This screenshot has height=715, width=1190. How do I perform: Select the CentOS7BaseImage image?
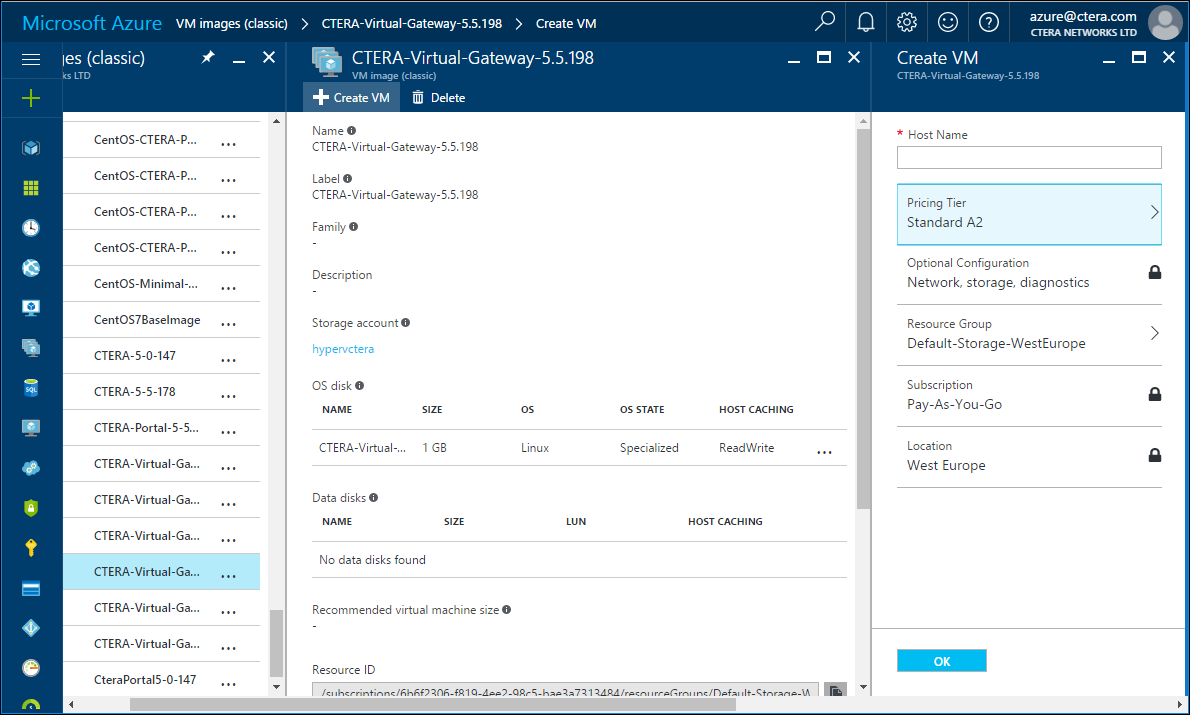(x=147, y=320)
